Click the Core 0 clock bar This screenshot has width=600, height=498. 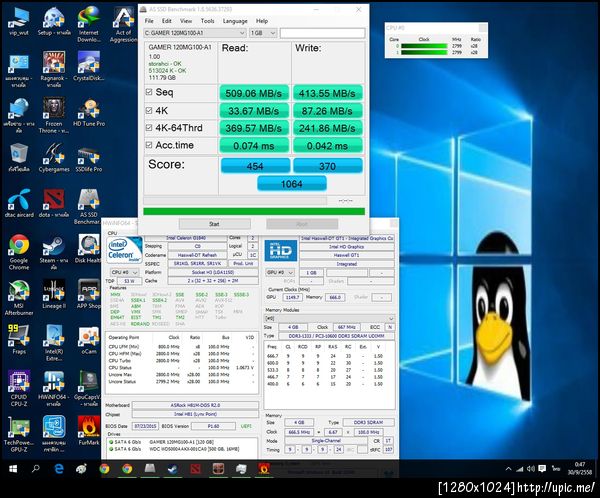point(424,46)
